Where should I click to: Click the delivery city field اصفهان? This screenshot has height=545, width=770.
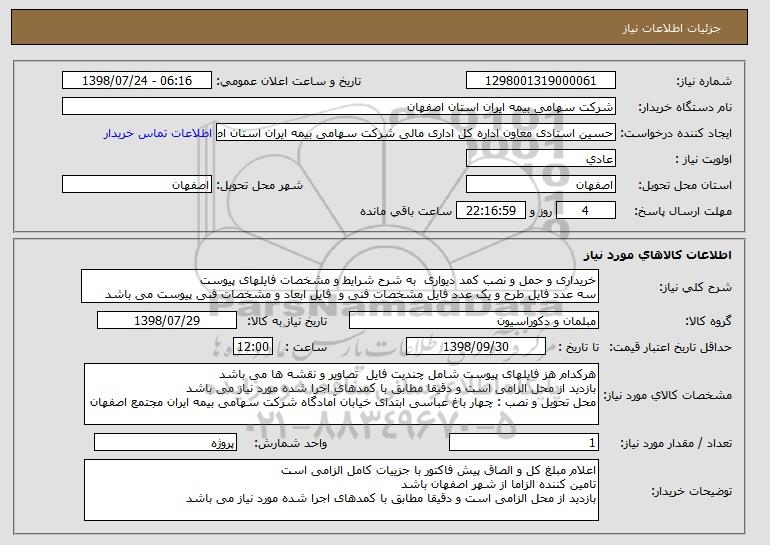[x=137, y=185]
